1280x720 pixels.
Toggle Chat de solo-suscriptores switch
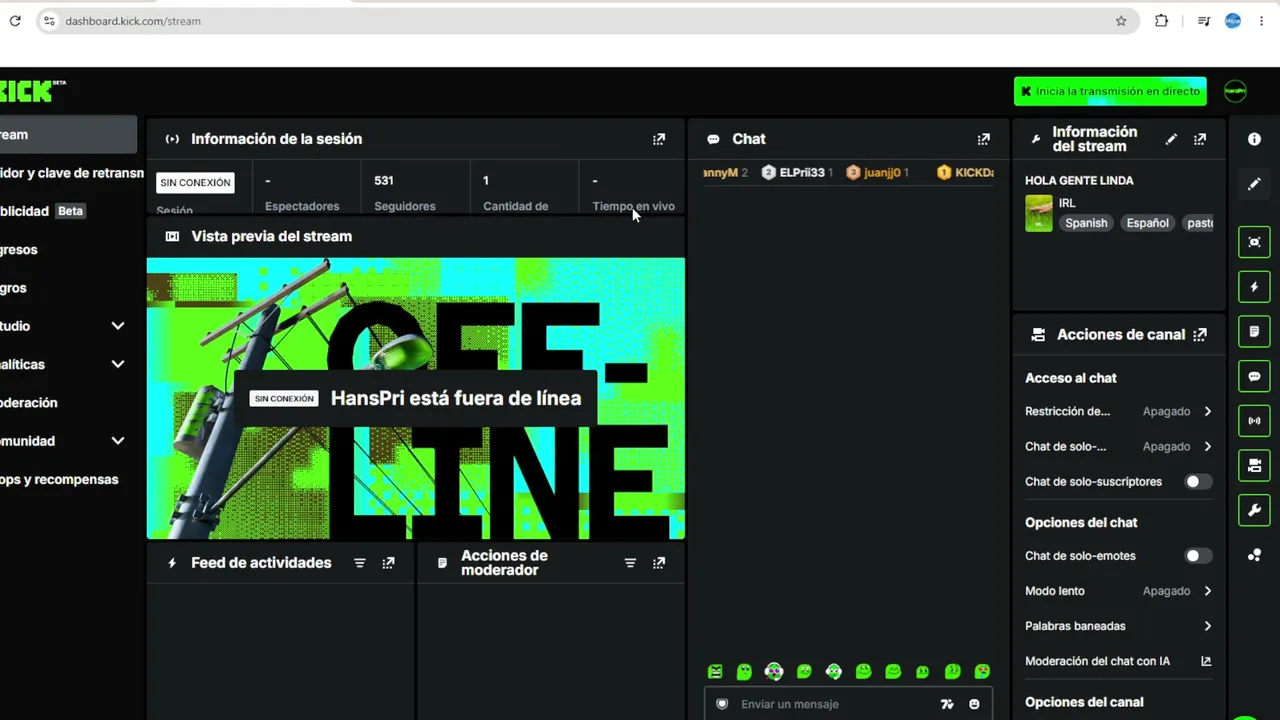[x=1198, y=482]
